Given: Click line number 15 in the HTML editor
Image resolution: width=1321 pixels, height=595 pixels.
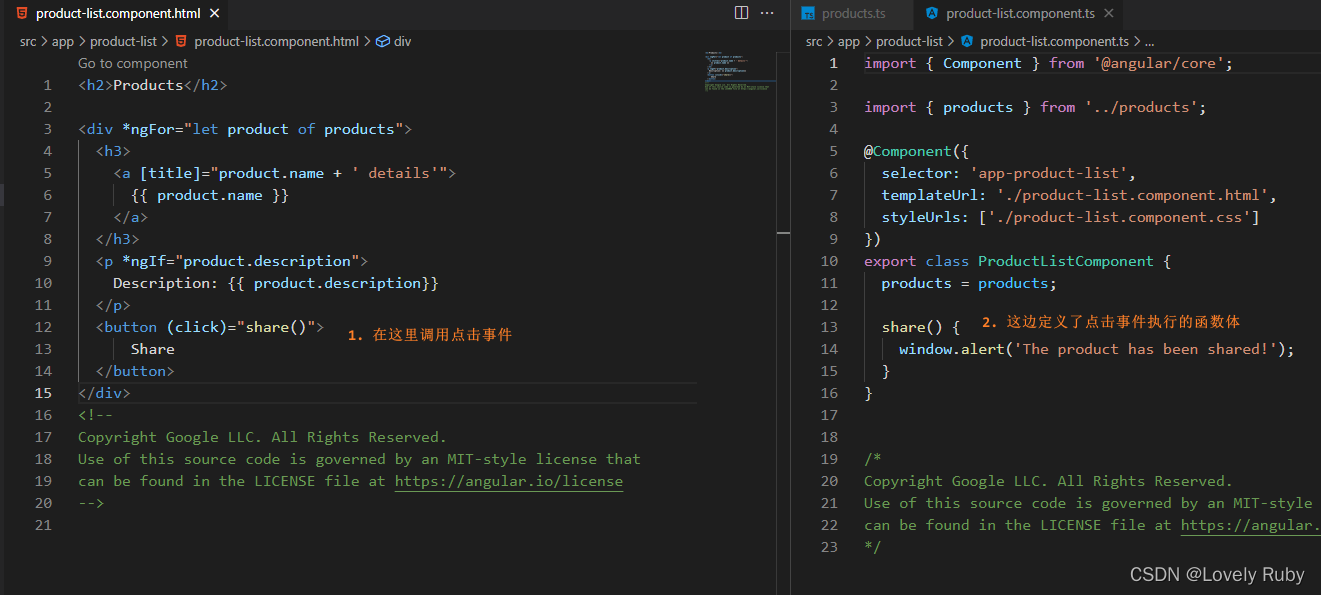Looking at the screenshot, I should (43, 393).
